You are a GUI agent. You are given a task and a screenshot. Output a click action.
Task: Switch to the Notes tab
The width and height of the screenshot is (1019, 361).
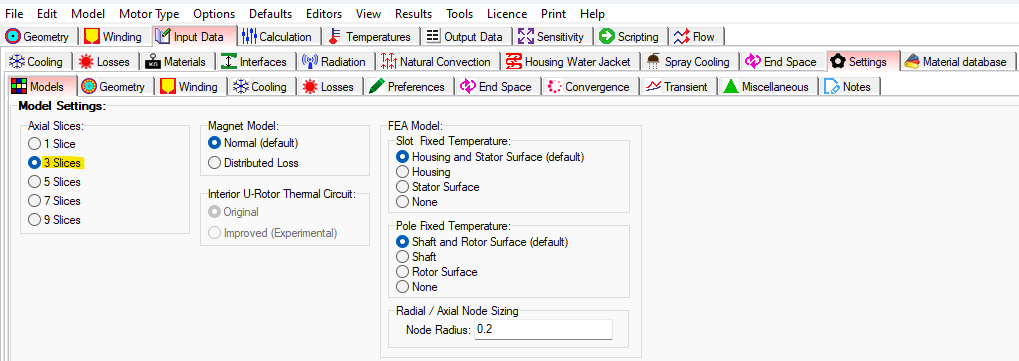click(x=849, y=87)
